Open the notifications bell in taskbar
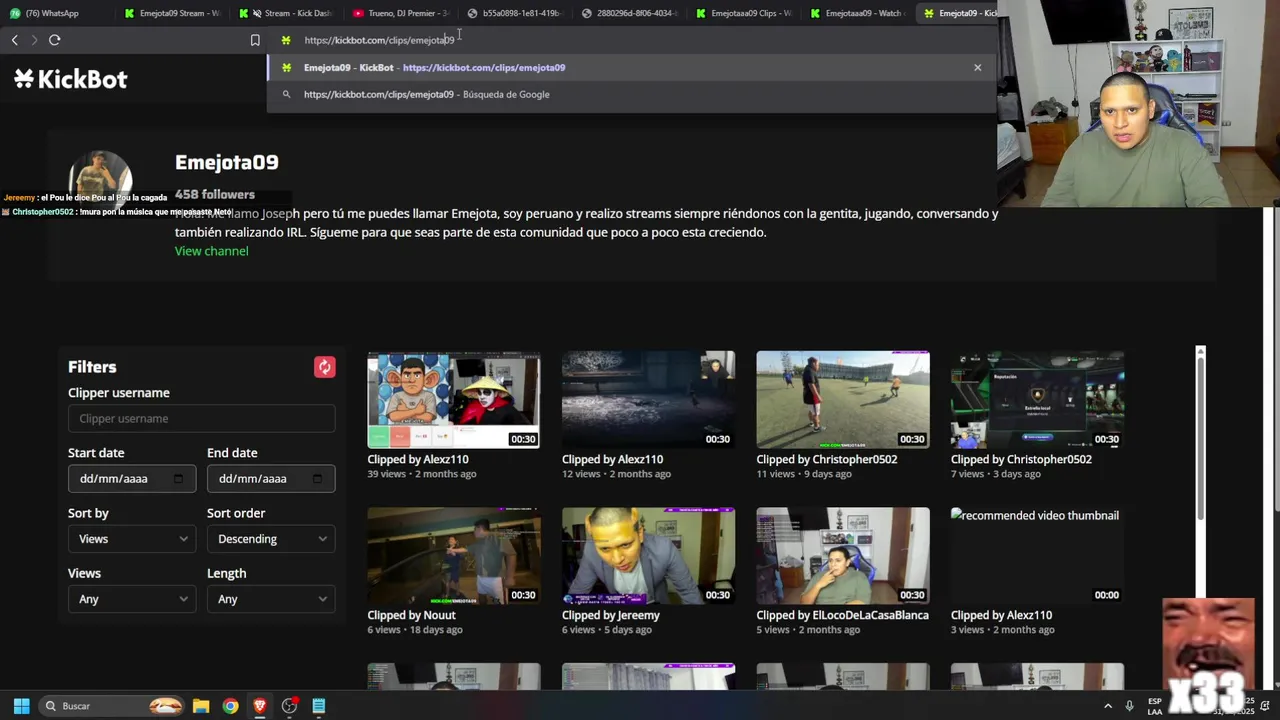Image resolution: width=1280 pixels, height=720 pixels. coord(1265,706)
